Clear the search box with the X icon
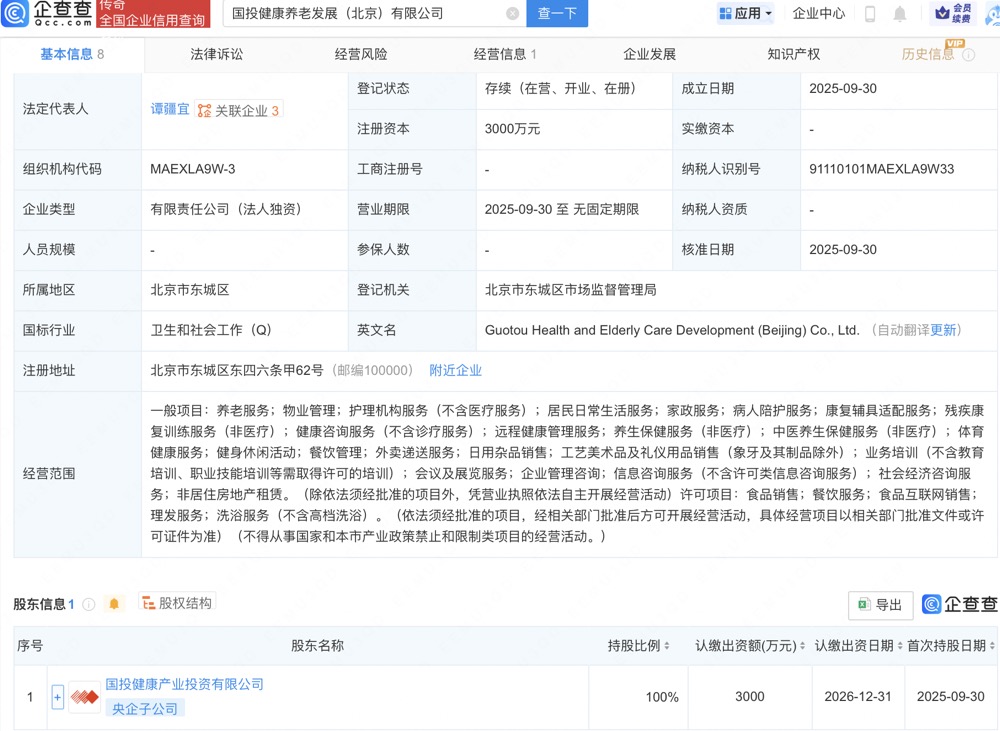The image size is (1000, 731). [x=513, y=14]
